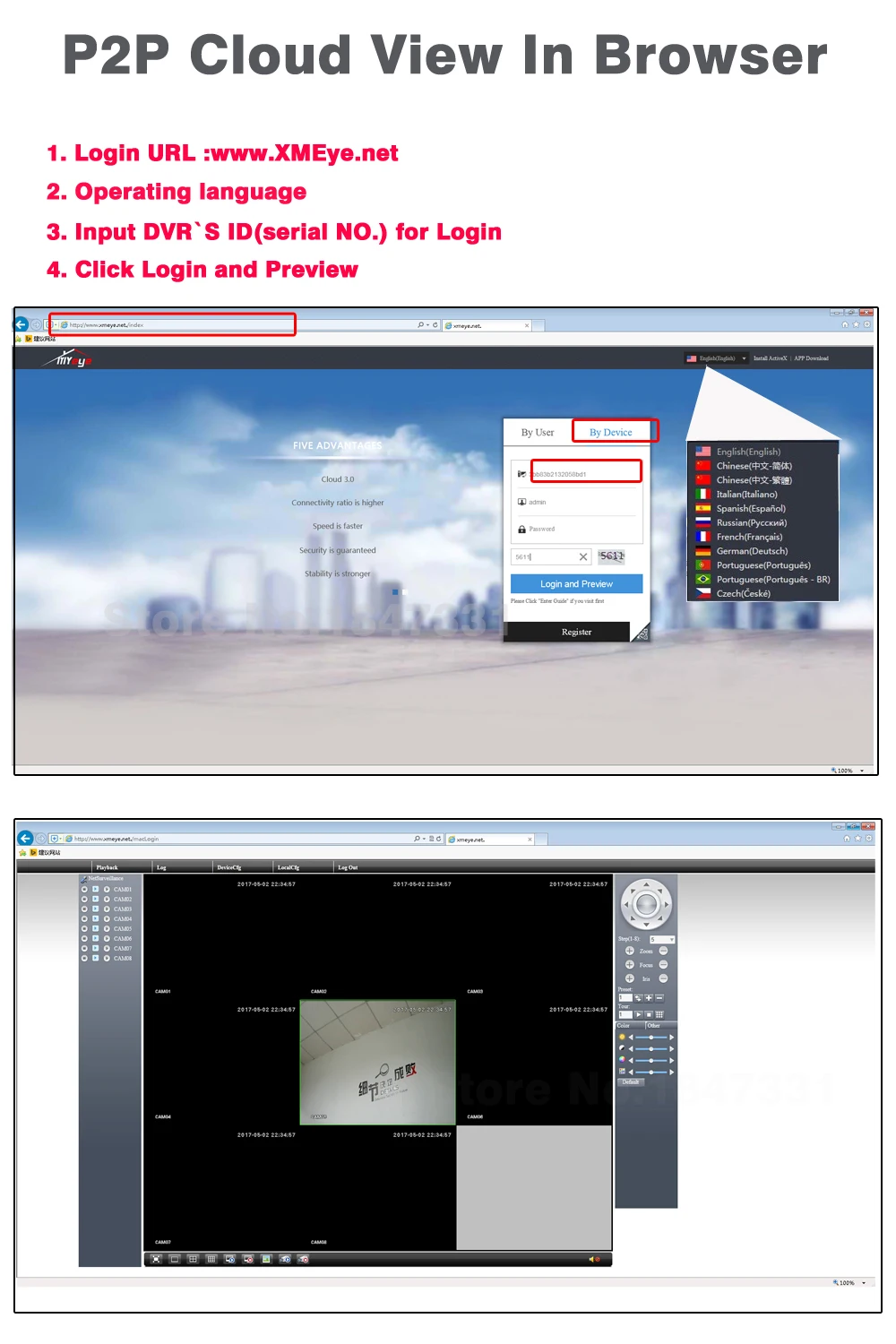The width and height of the screenshot is (896, 1344).
Task: Toggle CAM04 record circle icon
Action: (84, 919)
